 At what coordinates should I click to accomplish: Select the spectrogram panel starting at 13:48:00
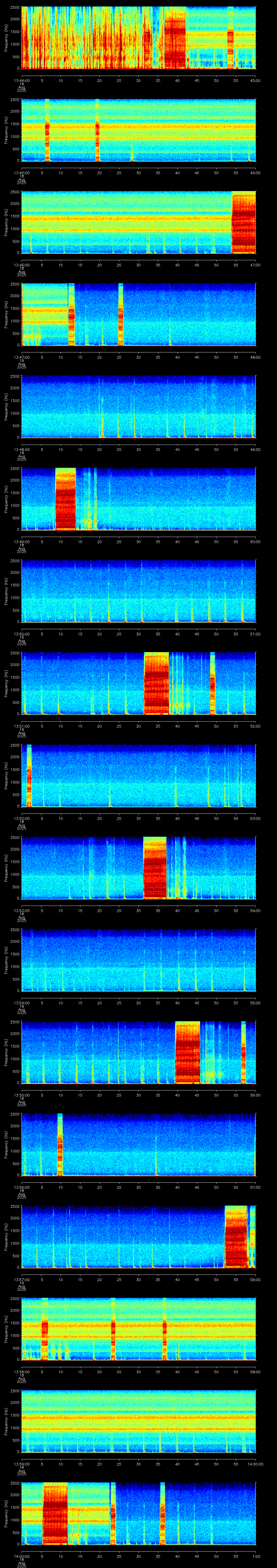click(x=139, y=407)
